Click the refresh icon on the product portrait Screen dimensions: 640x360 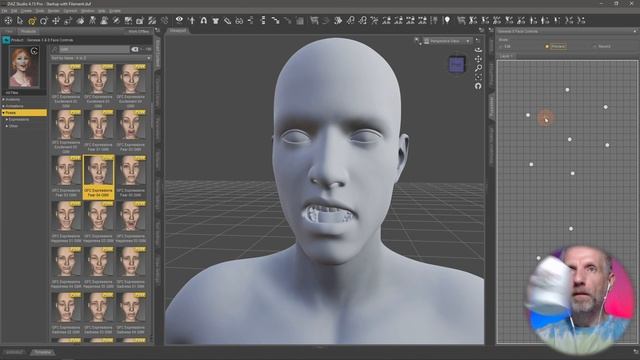tap(34, 51)
